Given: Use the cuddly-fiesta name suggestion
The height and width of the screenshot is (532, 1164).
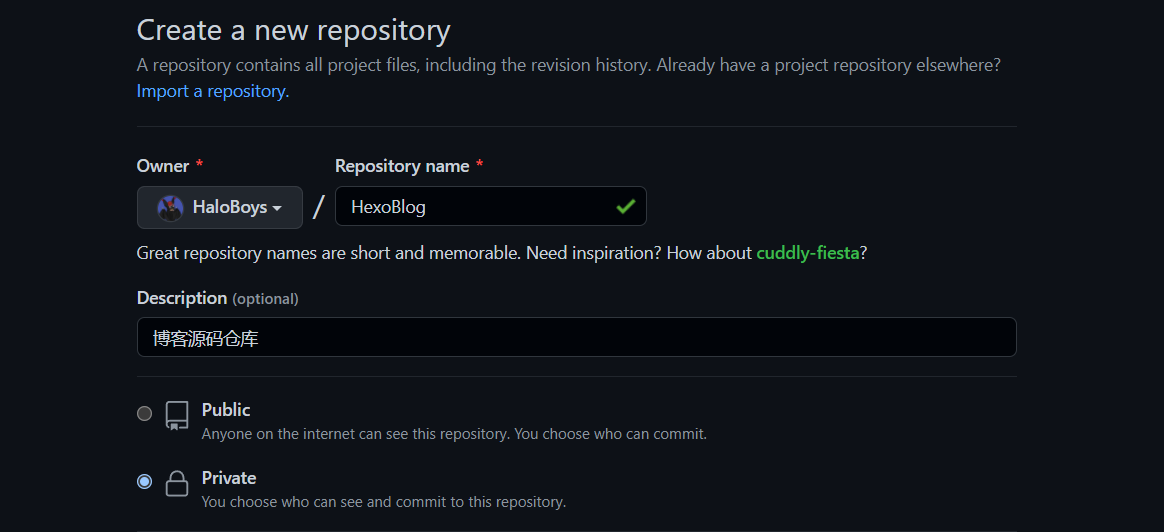Looking at the screenshot, I should (x=807, y=253).
